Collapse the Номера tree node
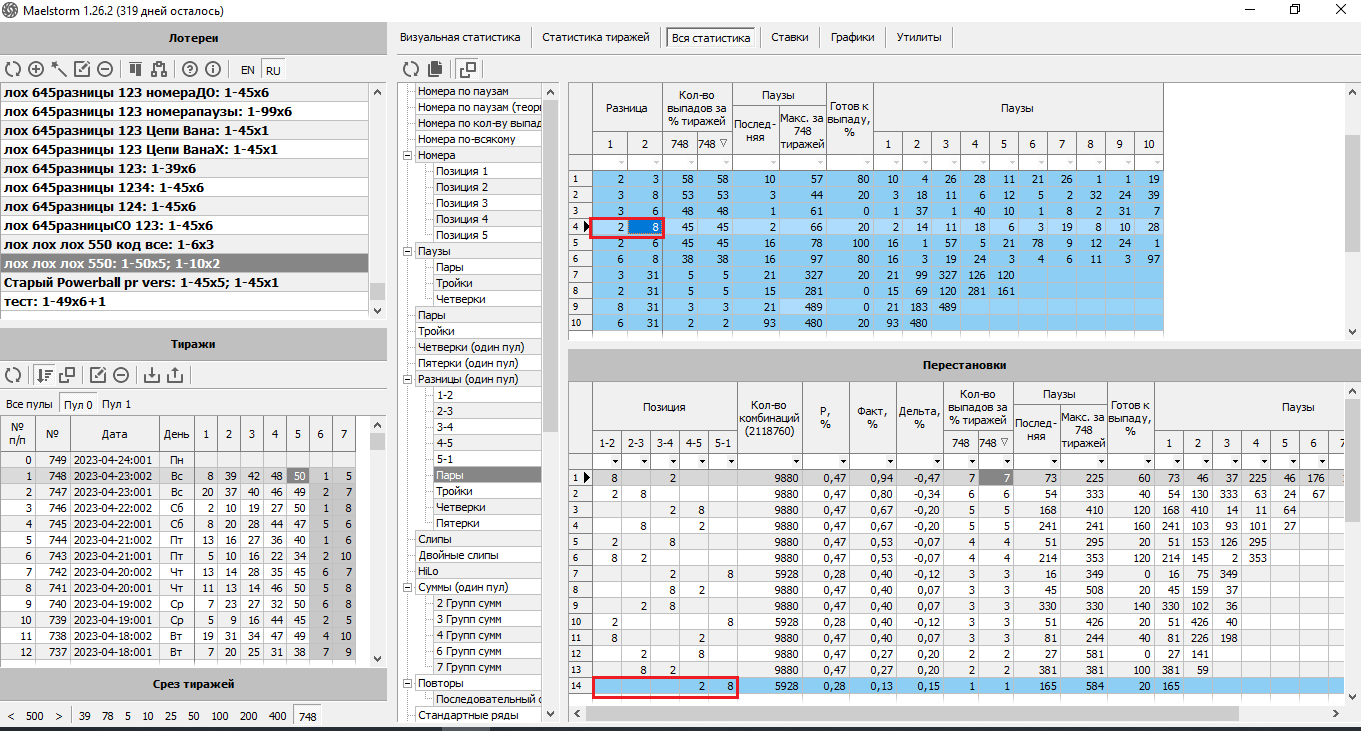Image resolution: width=1361 pixels, height=731 pixels. [407, 155]
